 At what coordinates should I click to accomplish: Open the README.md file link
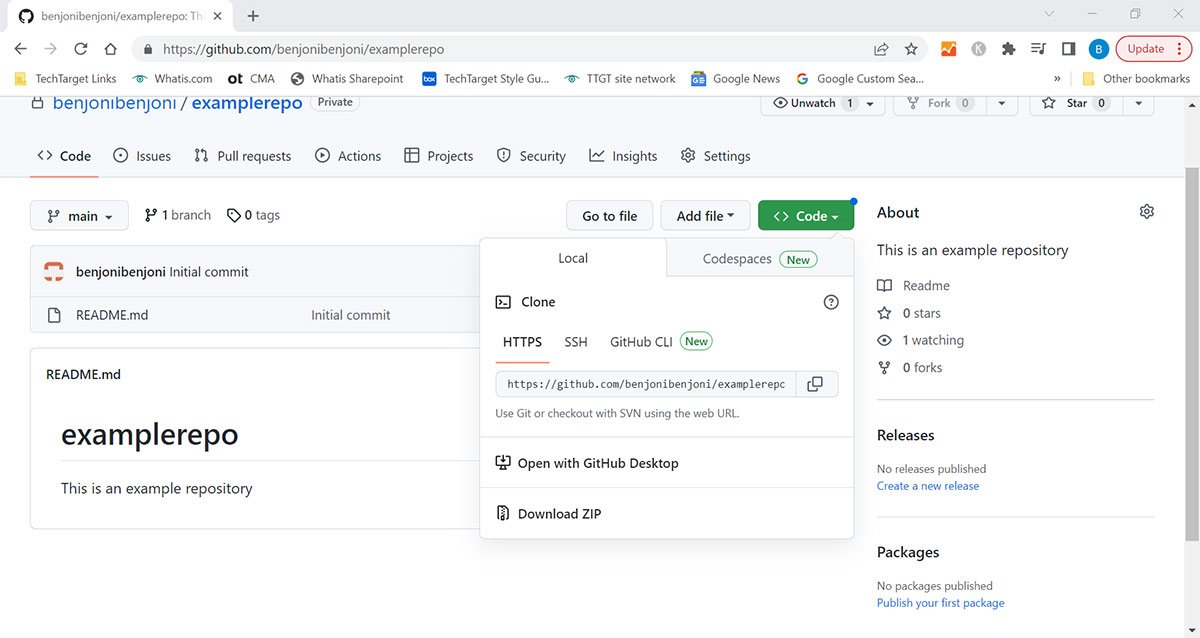[x=112, y=315]
